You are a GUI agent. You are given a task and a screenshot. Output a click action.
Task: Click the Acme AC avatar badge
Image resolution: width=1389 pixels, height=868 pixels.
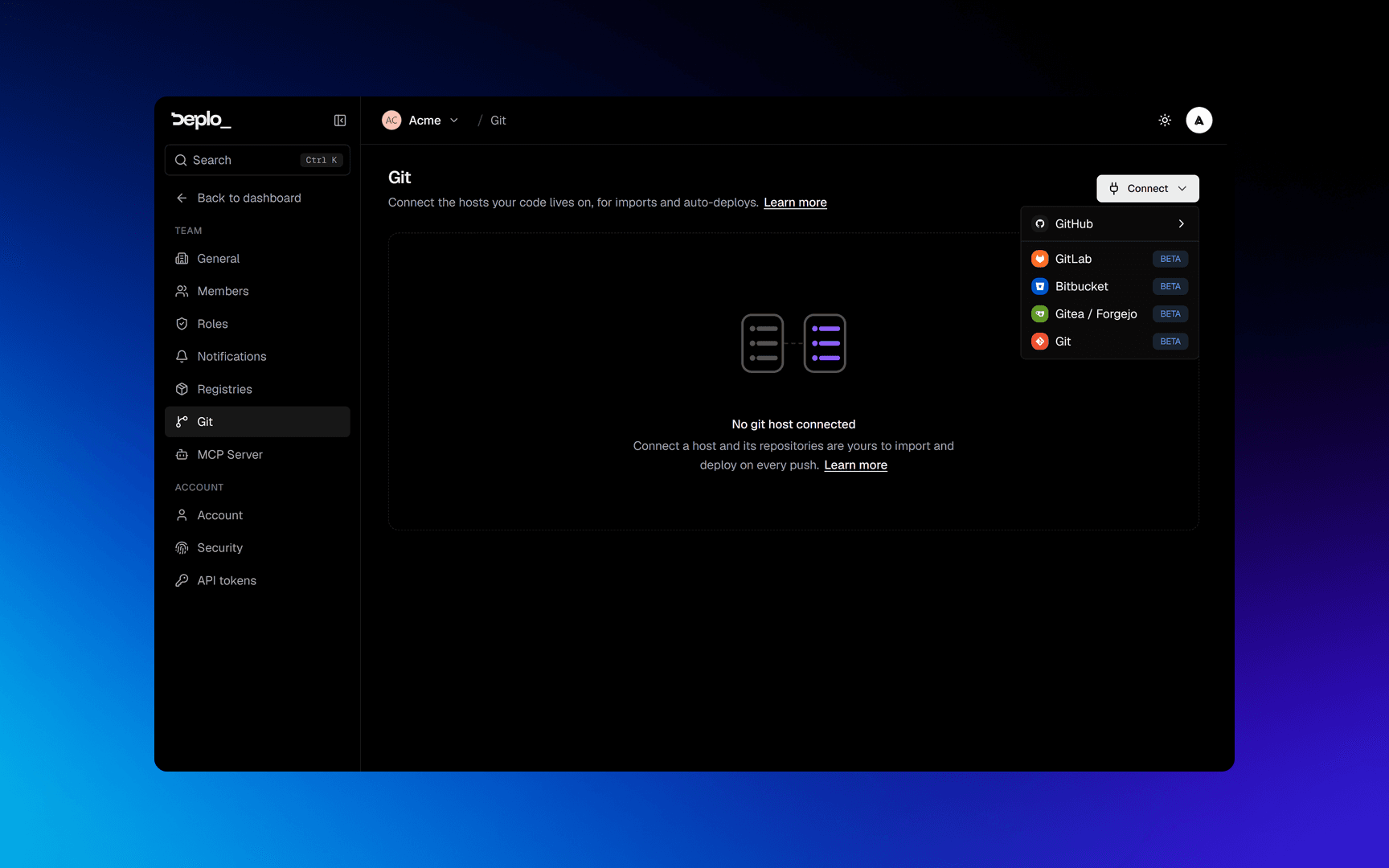click(x=391, y=121)
